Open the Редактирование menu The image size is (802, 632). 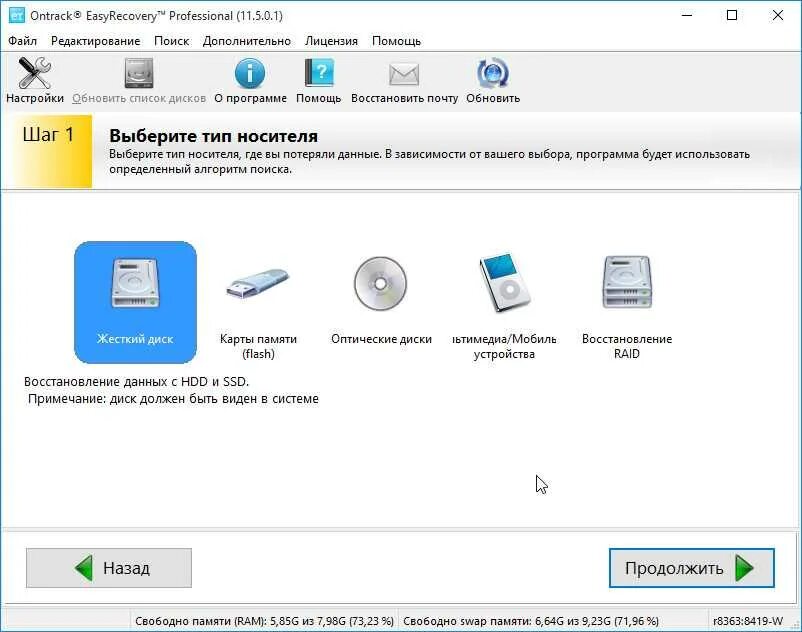pos(95,41)
